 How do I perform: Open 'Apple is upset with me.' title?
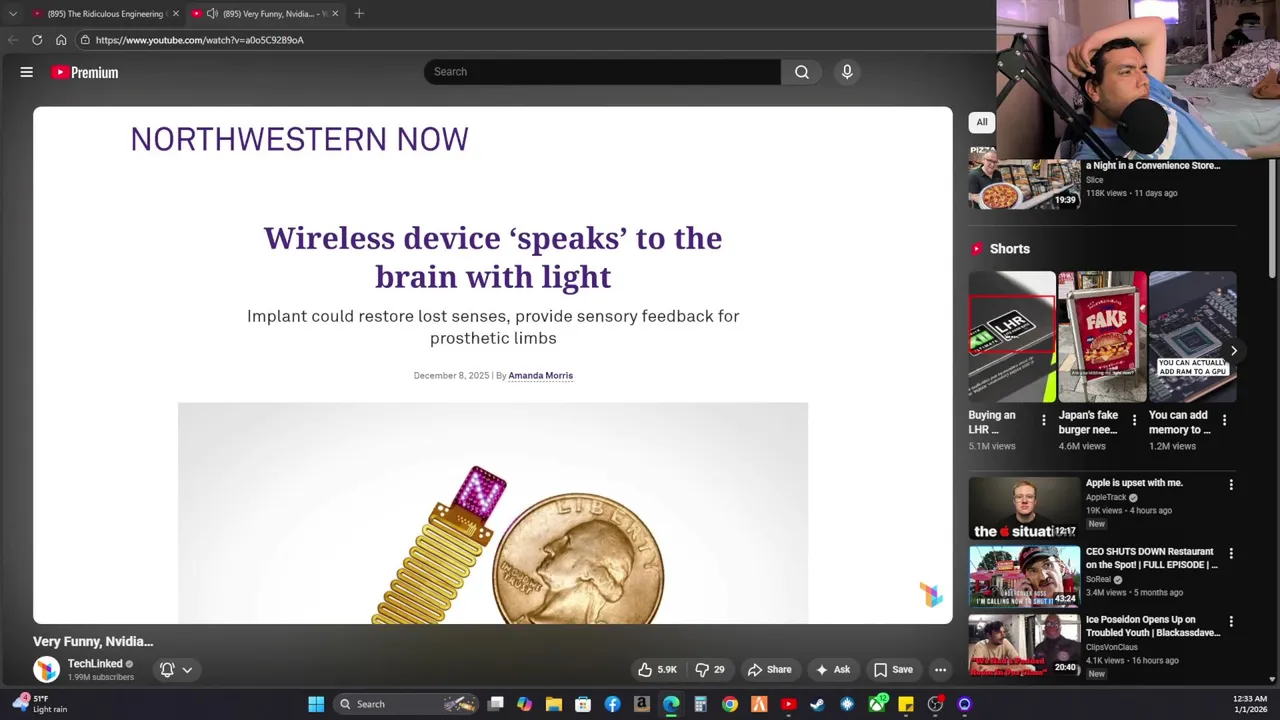[1134, 483]
